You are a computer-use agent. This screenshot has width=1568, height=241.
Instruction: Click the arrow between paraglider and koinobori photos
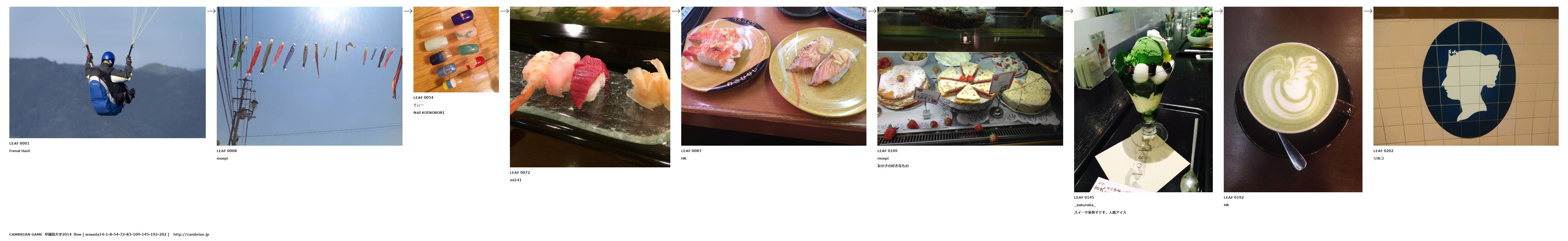click(x=211, y=11)
